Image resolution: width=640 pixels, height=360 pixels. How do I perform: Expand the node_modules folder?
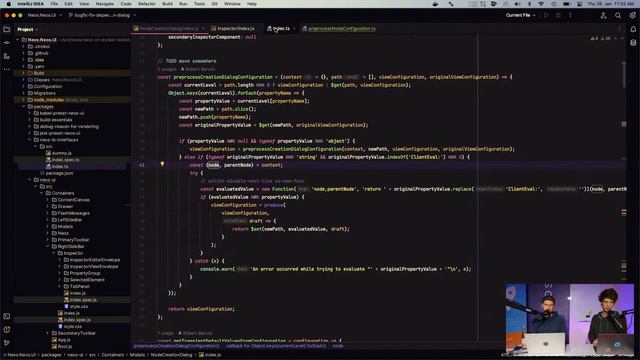coord(24,100)
